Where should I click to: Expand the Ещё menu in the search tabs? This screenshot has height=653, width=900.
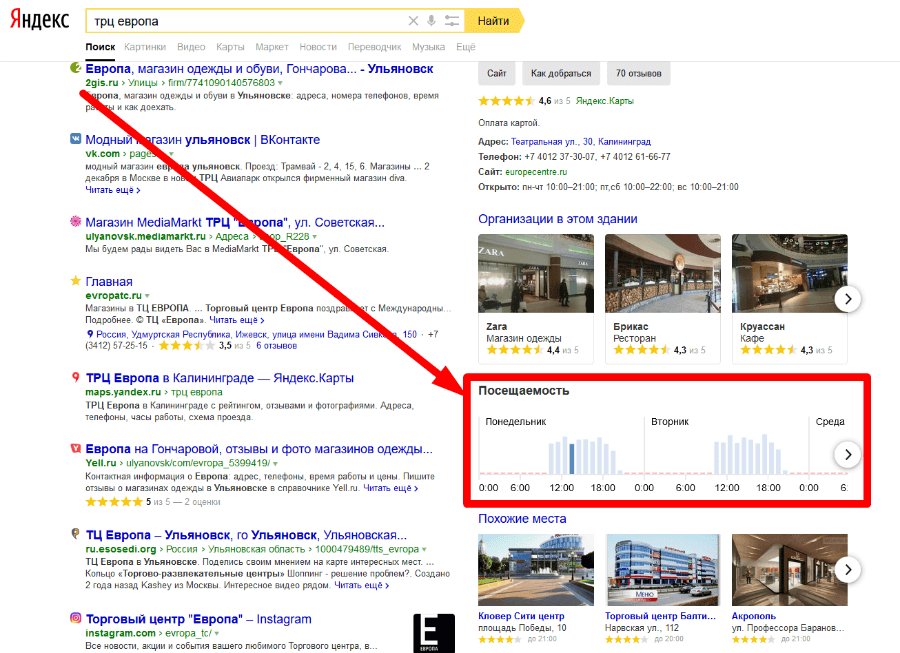tap(466, 47)
